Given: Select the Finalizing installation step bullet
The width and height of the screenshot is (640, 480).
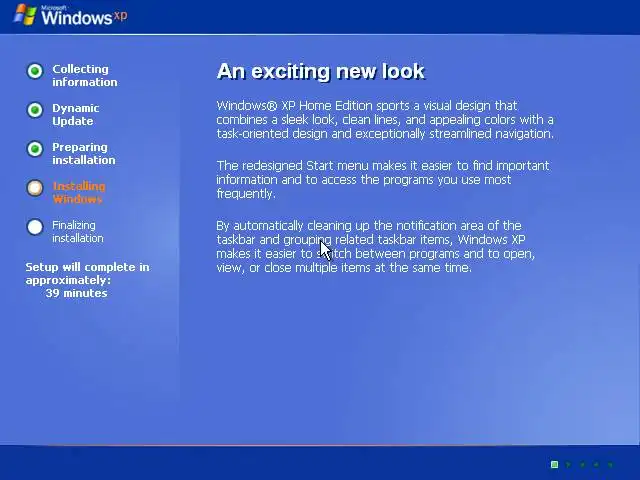Looking at the screenshot, I should coord(35,227).
